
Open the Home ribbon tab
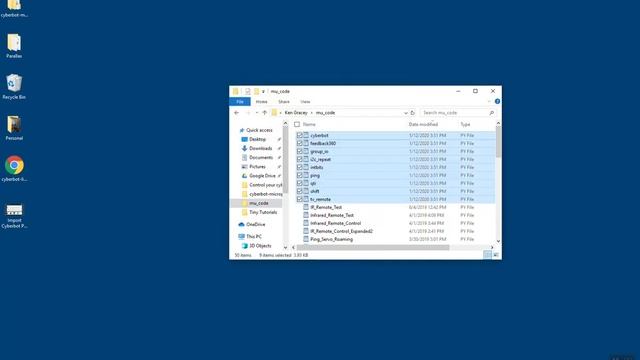261,102
